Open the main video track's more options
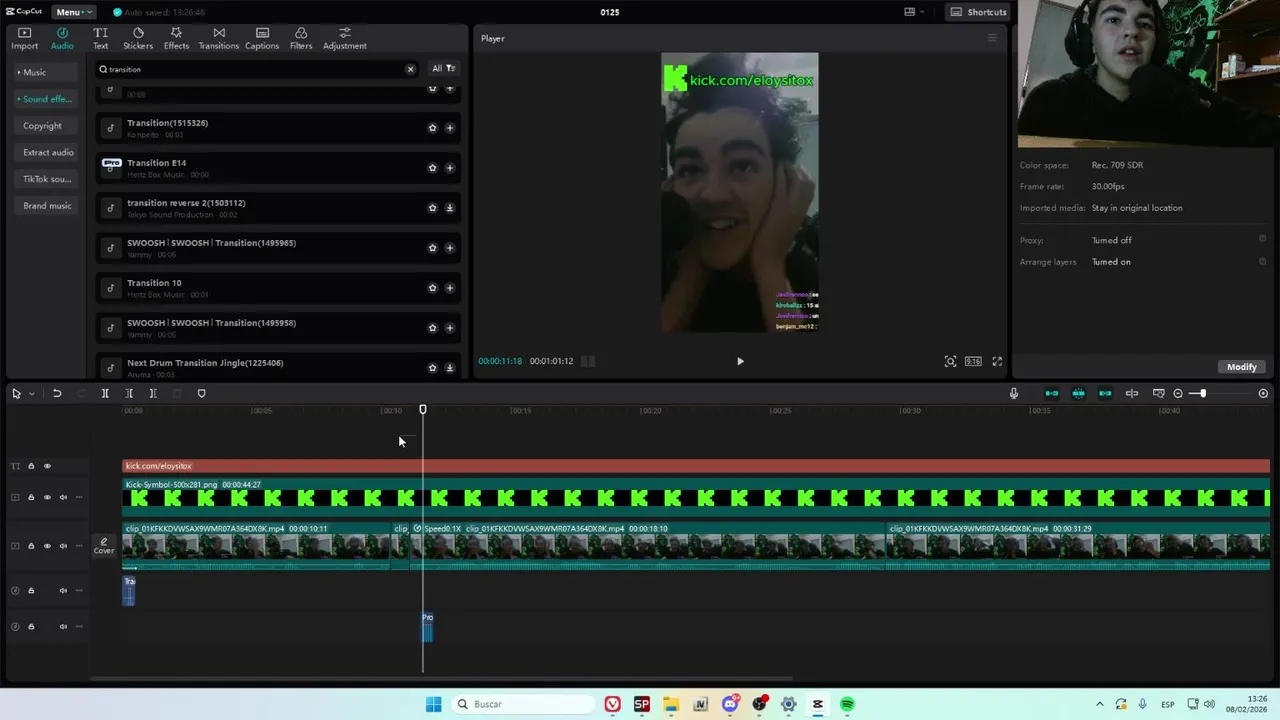This screenshot has width=1280, height=720. [x=79, y=546]
